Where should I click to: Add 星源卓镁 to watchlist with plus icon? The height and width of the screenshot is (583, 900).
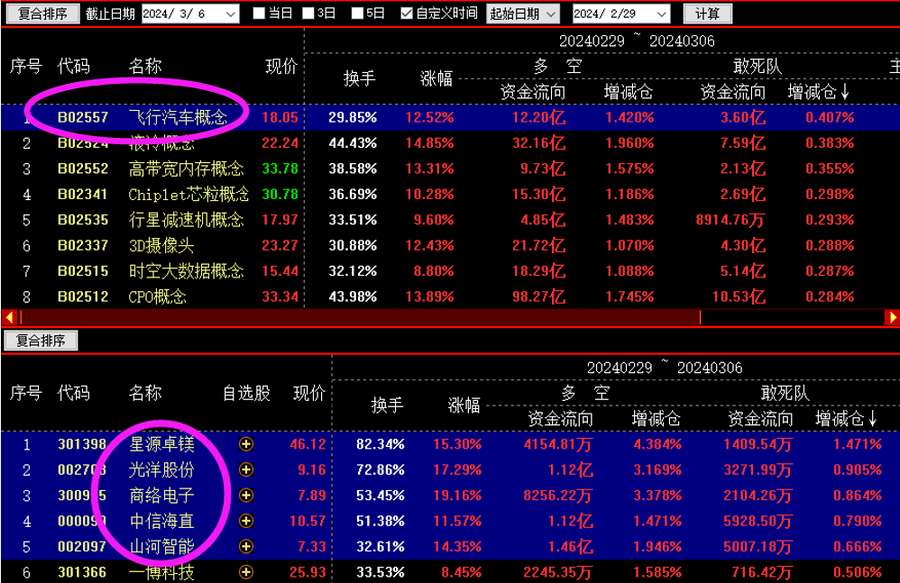tap(245, 443)
